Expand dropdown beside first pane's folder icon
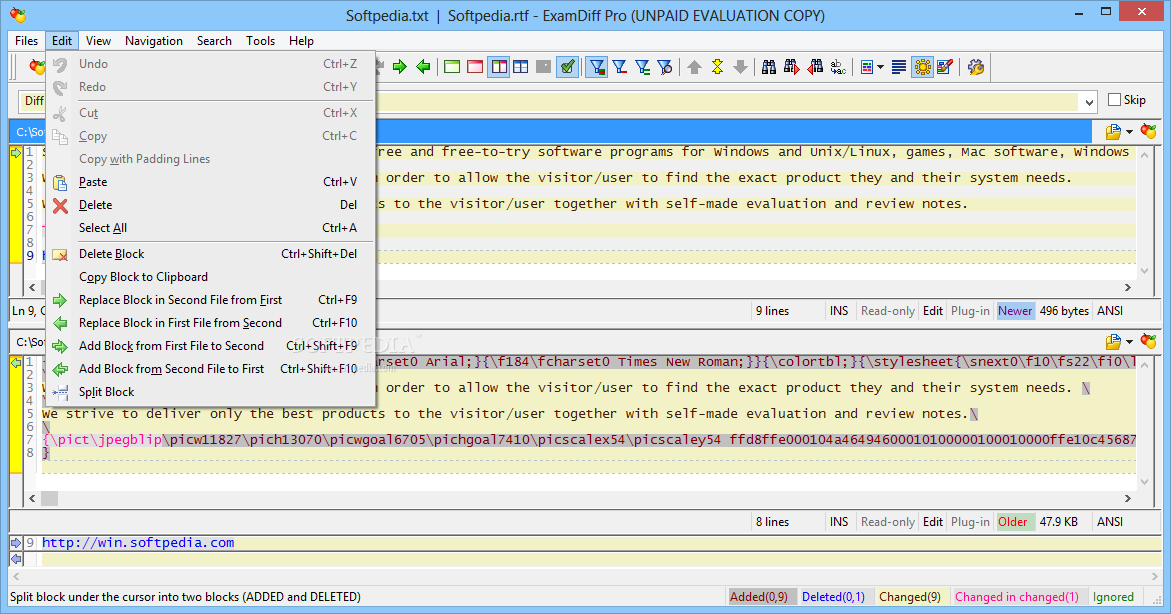 1129,132
